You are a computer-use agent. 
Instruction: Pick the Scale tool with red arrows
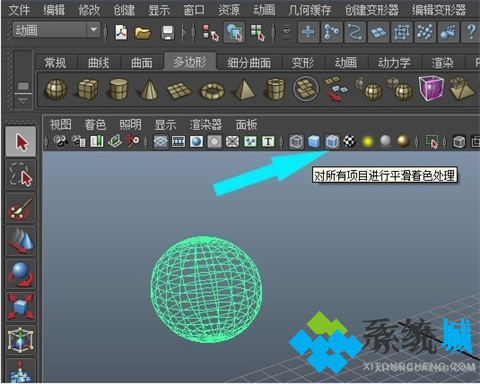(x=21, y=307)
